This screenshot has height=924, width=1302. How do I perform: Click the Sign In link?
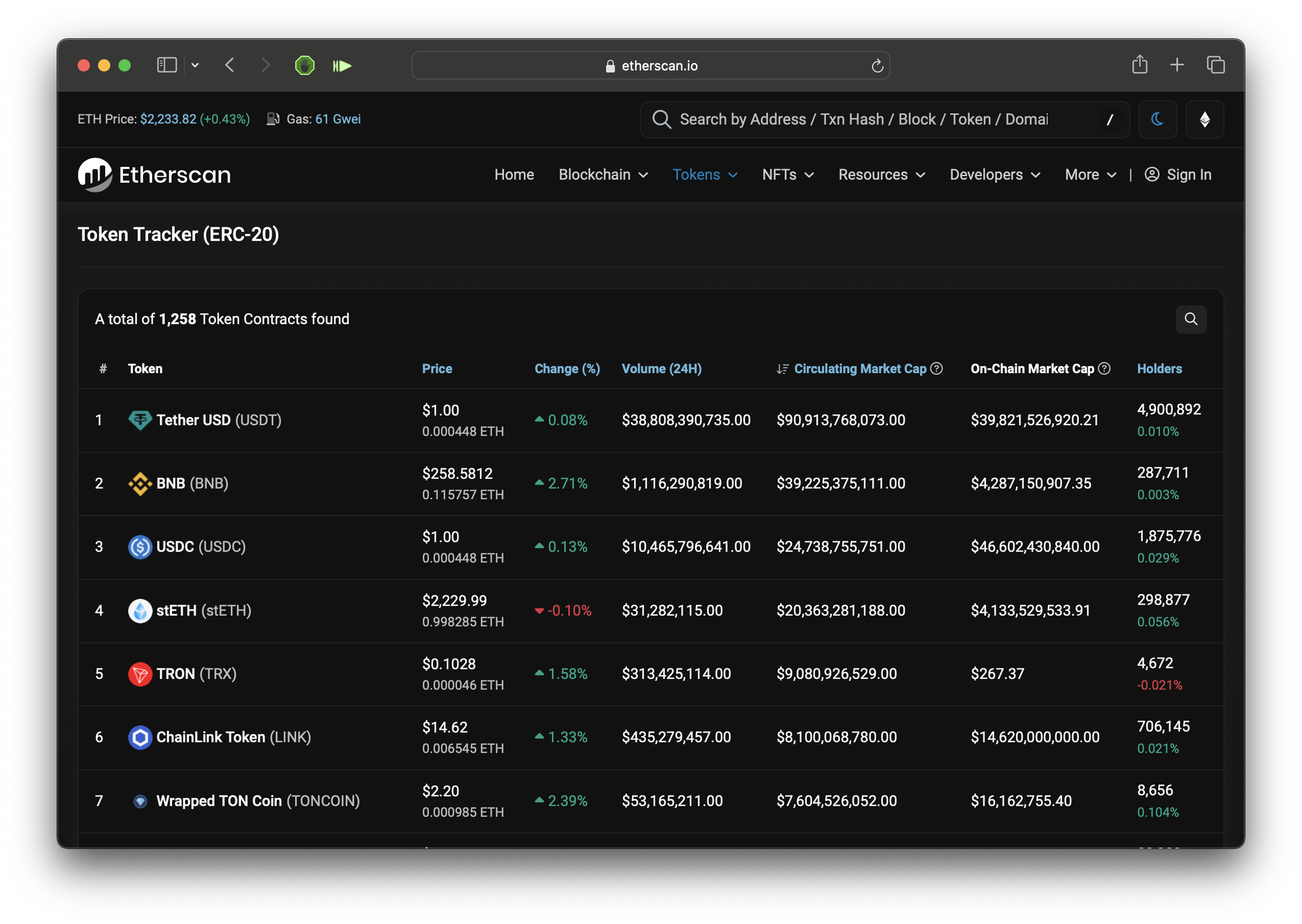(1189, 175)
